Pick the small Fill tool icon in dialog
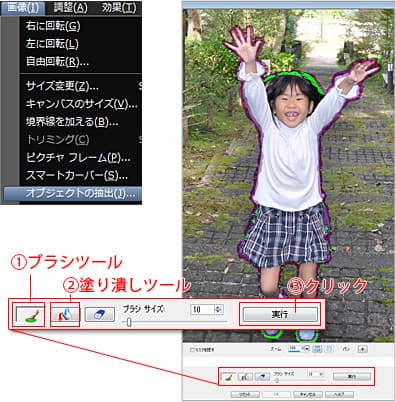 tap(245, 377)
